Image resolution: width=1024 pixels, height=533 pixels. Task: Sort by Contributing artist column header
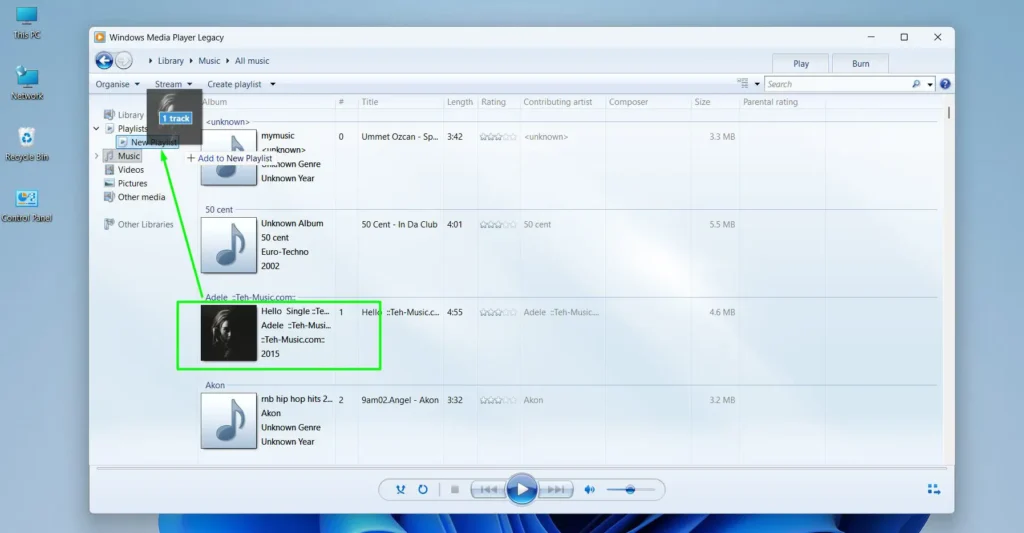(557, 102)
